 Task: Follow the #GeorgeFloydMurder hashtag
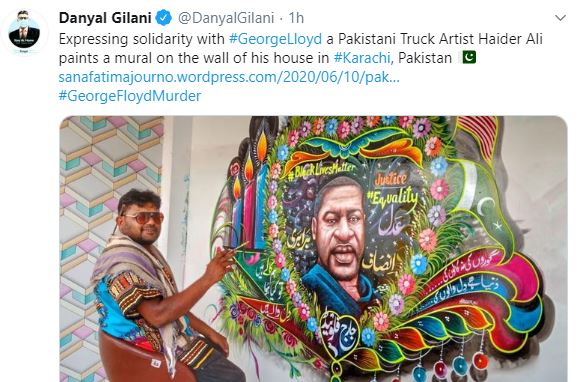coord(130,96)
